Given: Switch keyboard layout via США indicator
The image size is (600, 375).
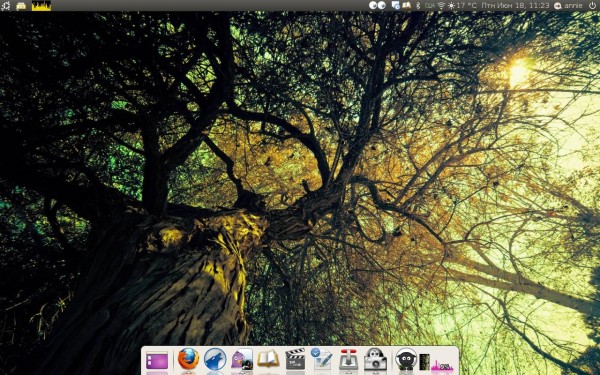Looking at the screenshot, I should (430, 6).
